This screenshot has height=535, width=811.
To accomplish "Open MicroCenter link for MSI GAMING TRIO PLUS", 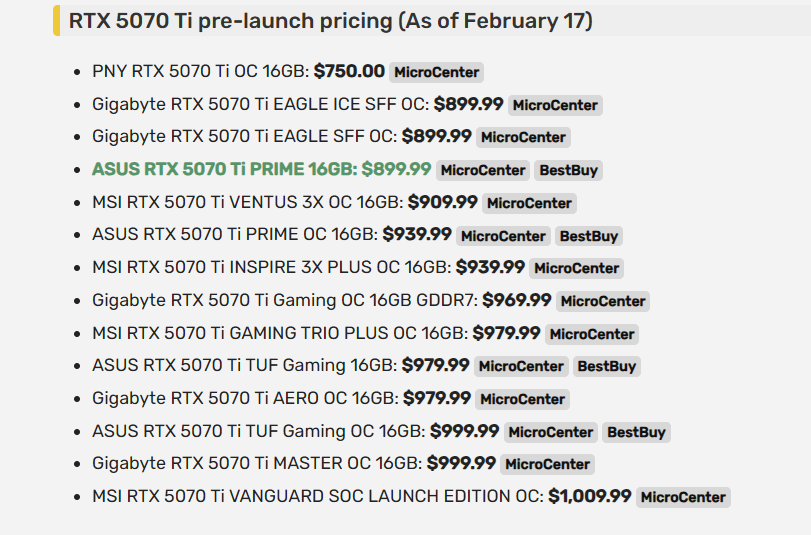I will (x=592, y=334).
